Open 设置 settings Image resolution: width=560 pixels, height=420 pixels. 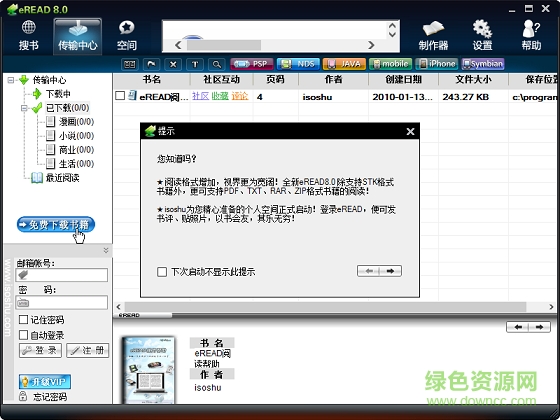point(482,36)
